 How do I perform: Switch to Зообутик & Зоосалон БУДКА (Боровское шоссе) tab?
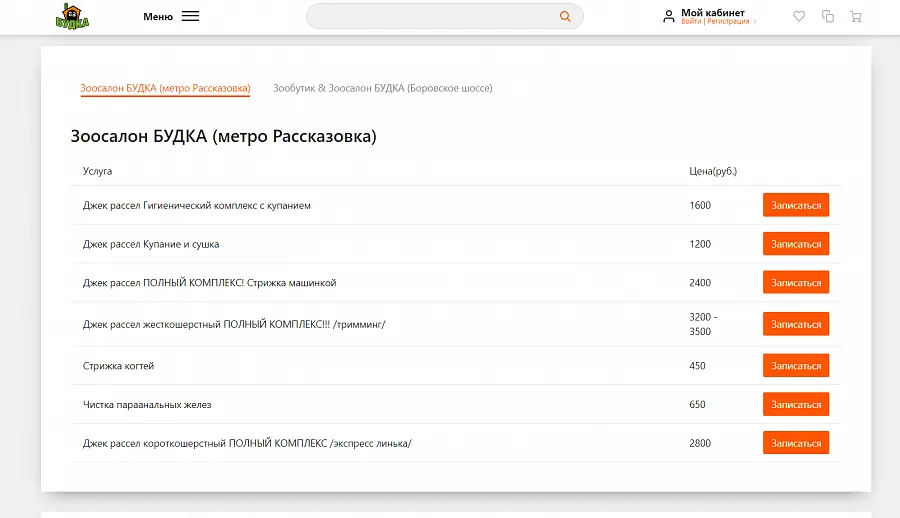coord(382,88)
